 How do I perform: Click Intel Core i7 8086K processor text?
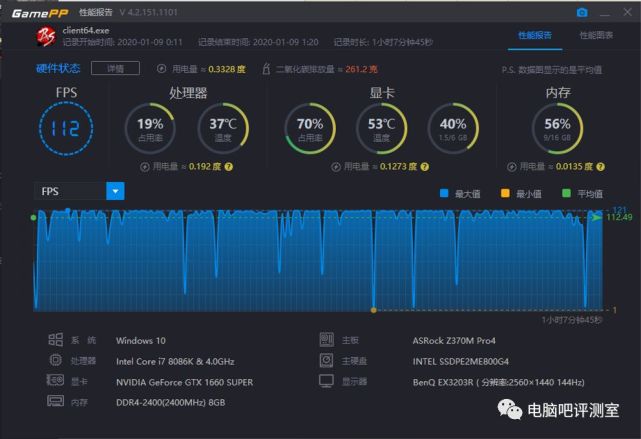[x=175, y=361]
